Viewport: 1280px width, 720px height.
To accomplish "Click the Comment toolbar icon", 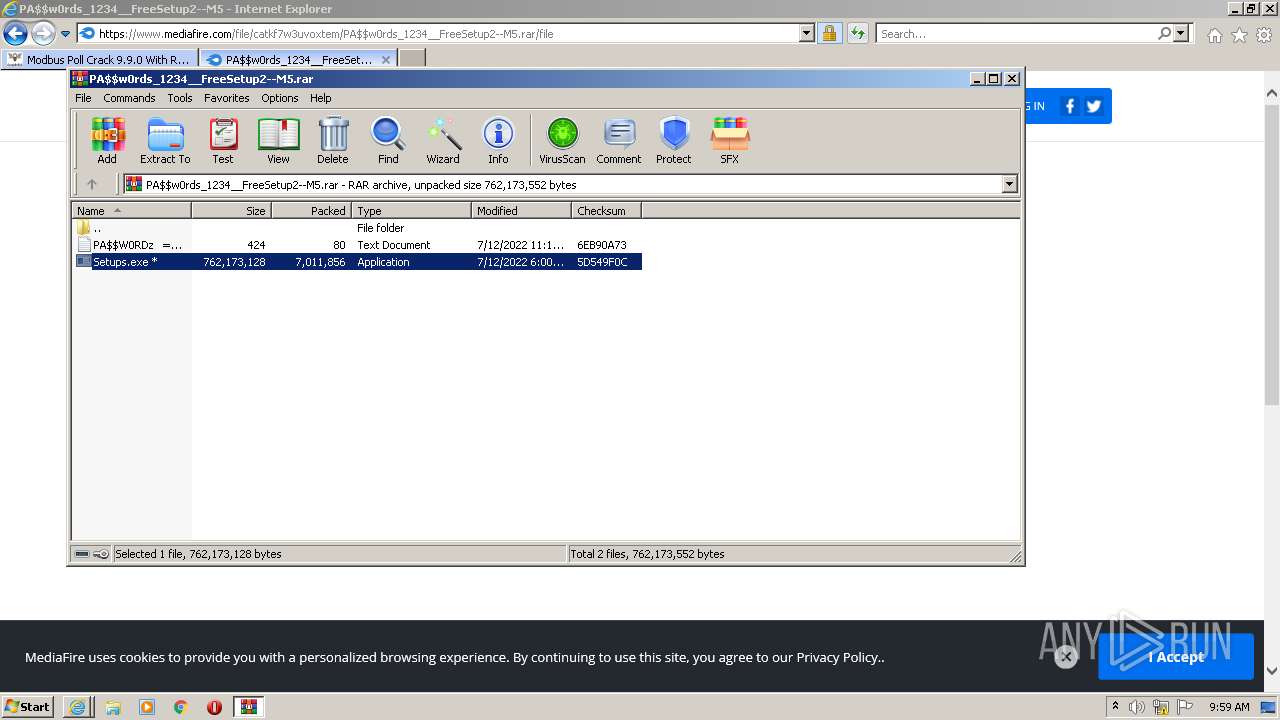I will coord(619,140).
